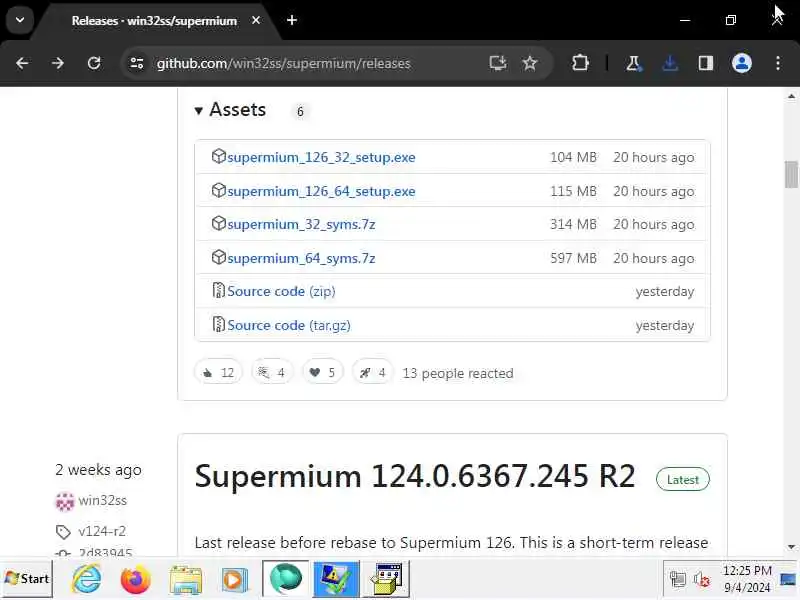
Task: Click zip file icon beside Source code (zip)
Action: click(218, 290)
